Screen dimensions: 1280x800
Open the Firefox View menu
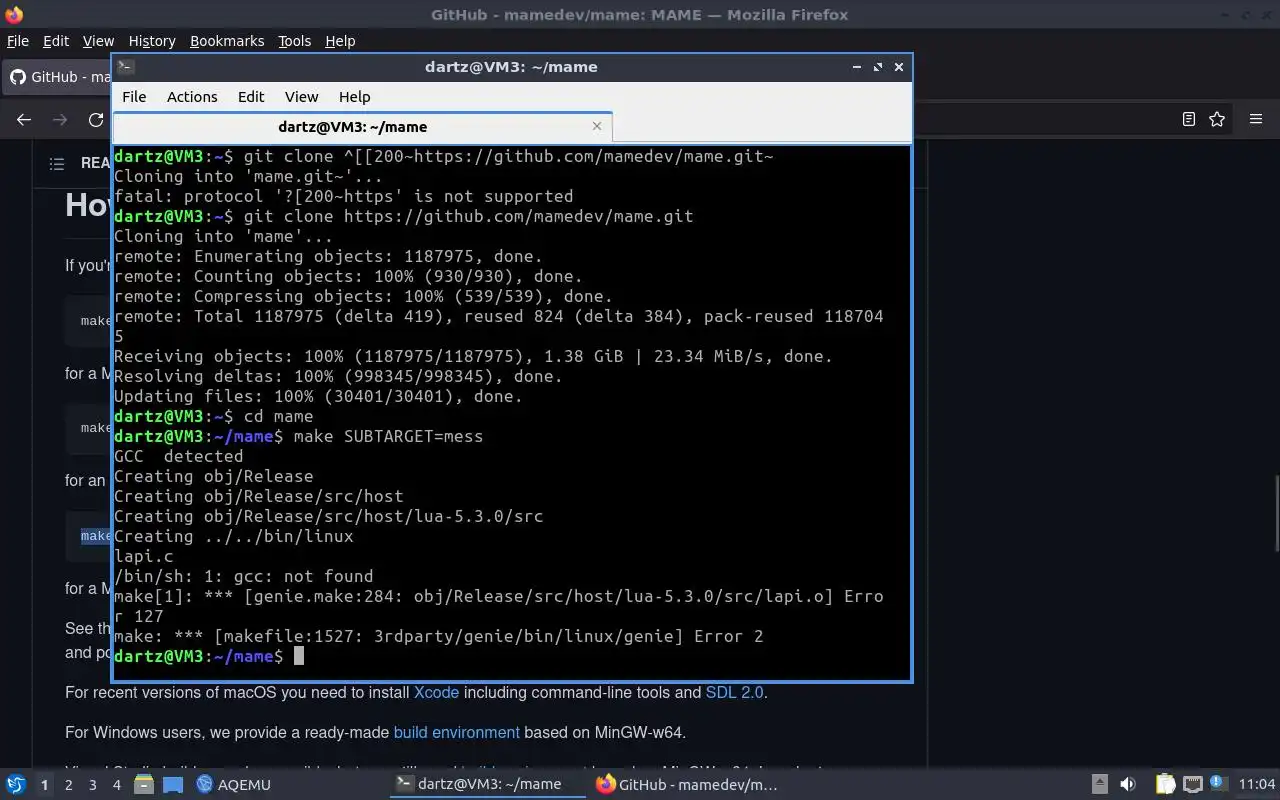point(98,41)
